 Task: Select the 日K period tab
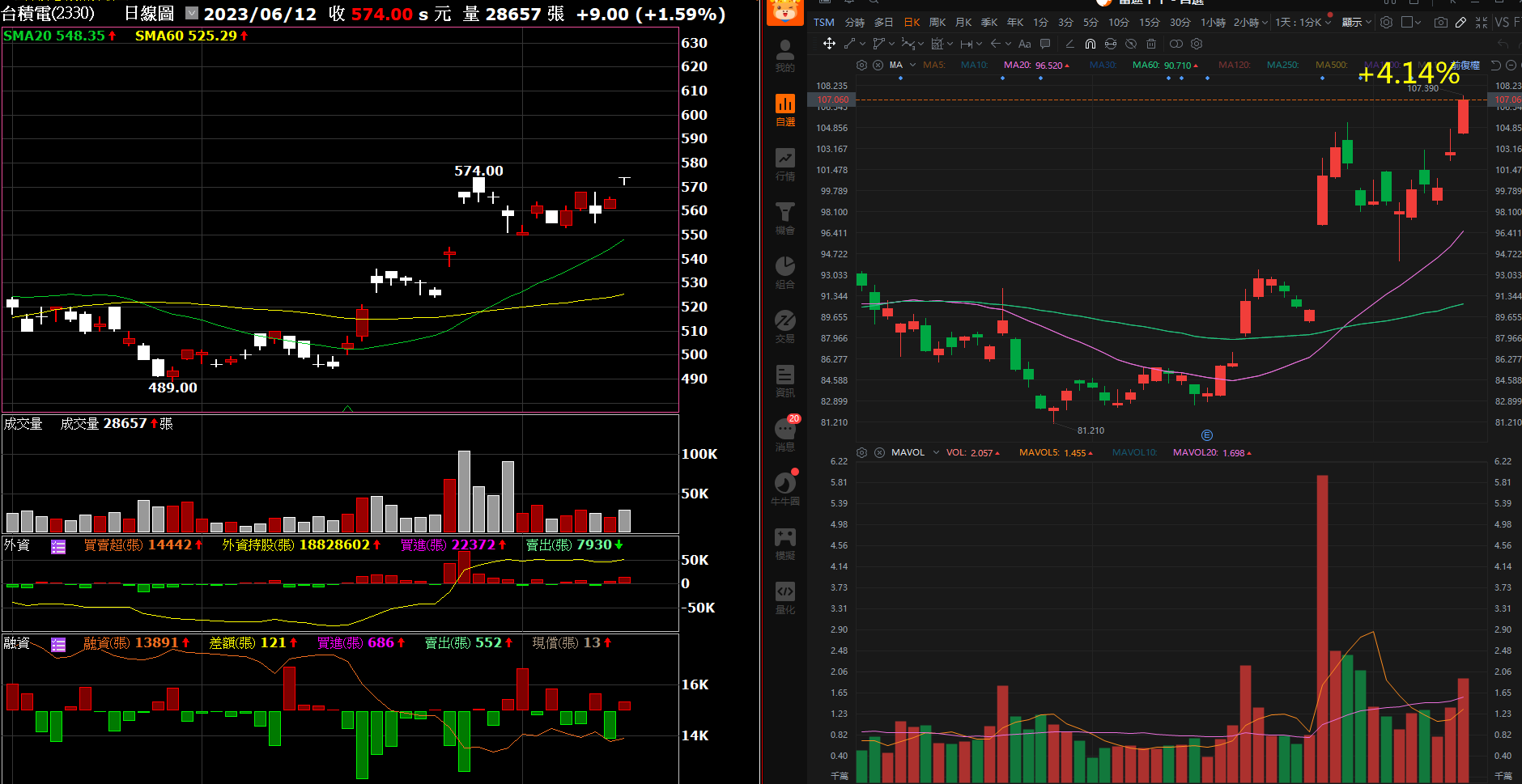[912, 23]
